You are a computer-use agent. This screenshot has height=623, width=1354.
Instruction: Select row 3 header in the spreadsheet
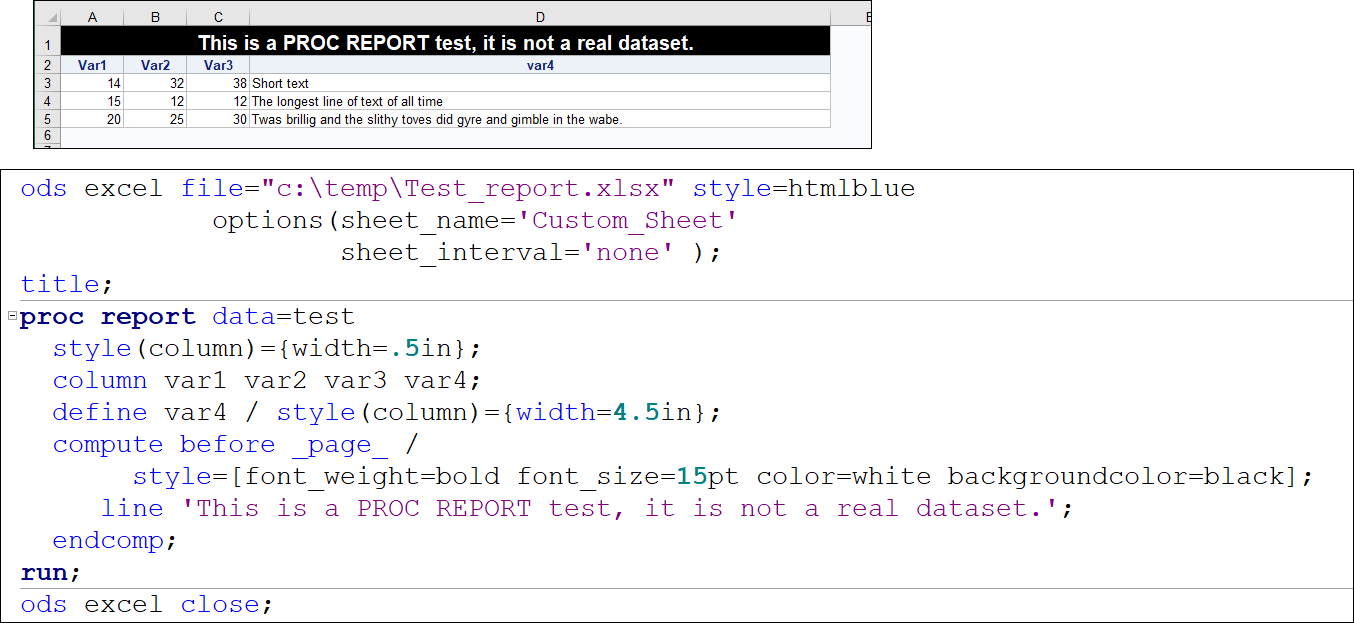47,83
